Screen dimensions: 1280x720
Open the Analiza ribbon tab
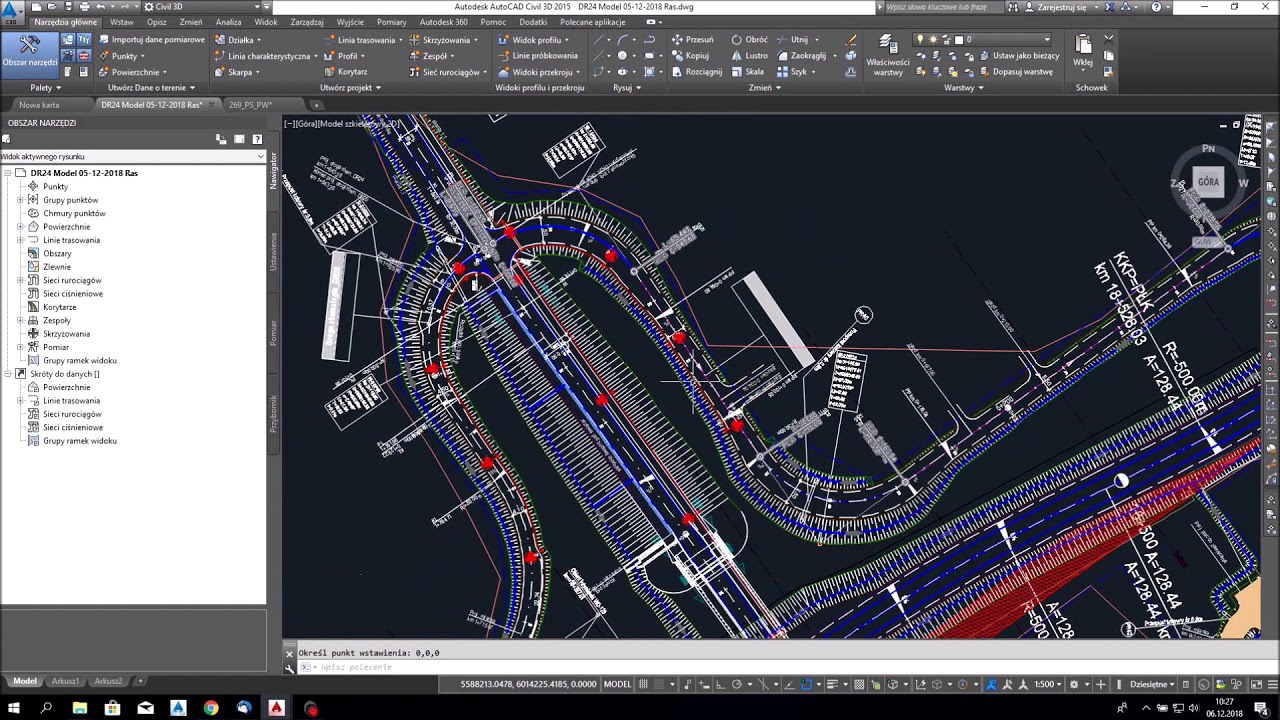228,21
